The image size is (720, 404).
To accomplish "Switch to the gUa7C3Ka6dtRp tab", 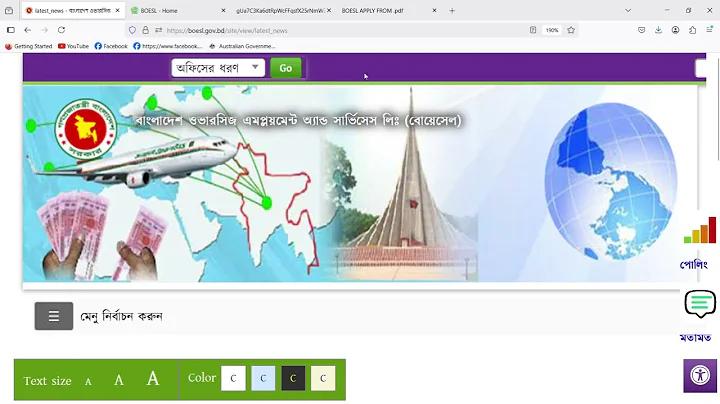I will (283, 10).
